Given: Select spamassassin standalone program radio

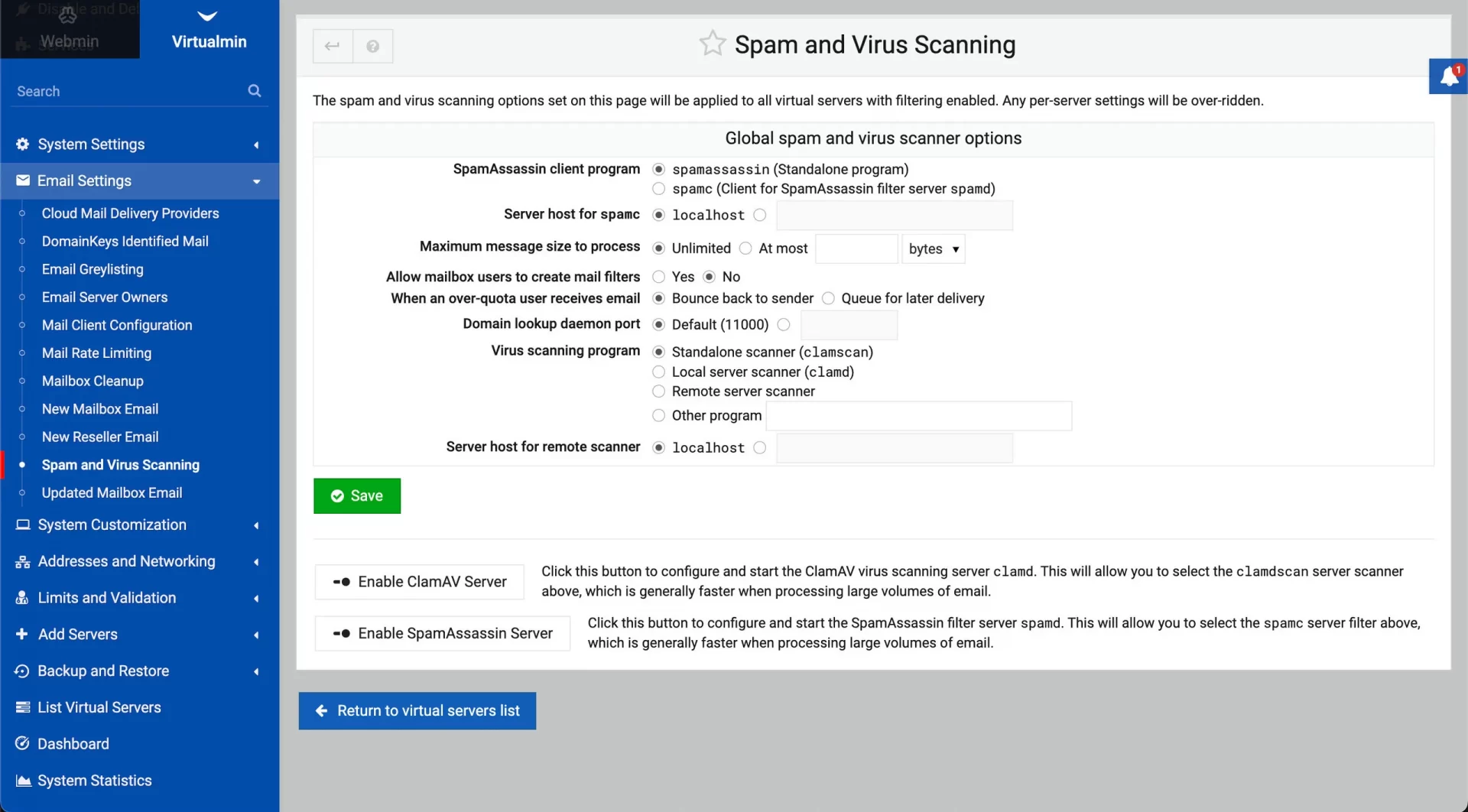Looking at the screenshot, I should (658, 169).
